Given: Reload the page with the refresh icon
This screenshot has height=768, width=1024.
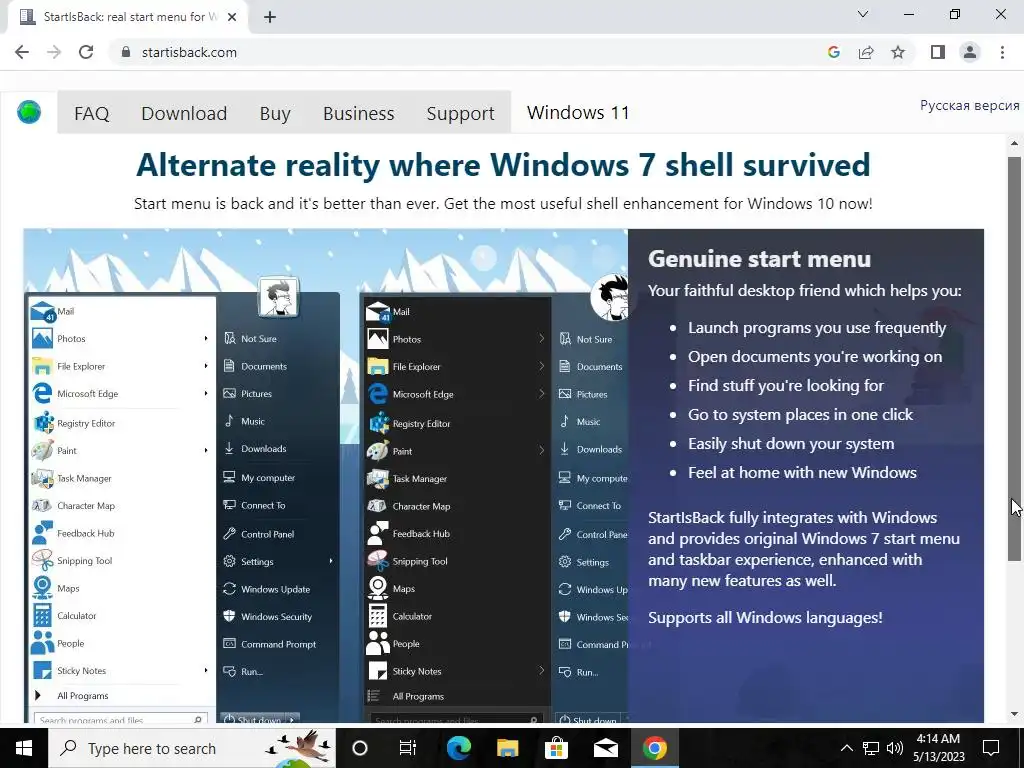Looking at the screenshot, I should (x=86, y=52).
